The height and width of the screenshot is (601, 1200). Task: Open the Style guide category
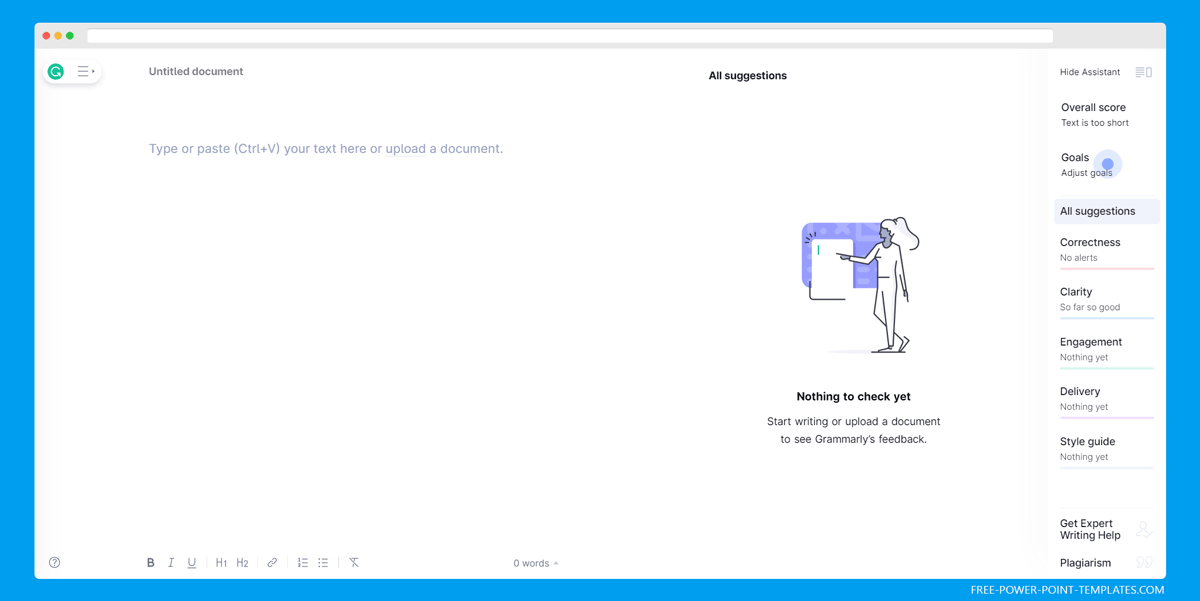1107,449
